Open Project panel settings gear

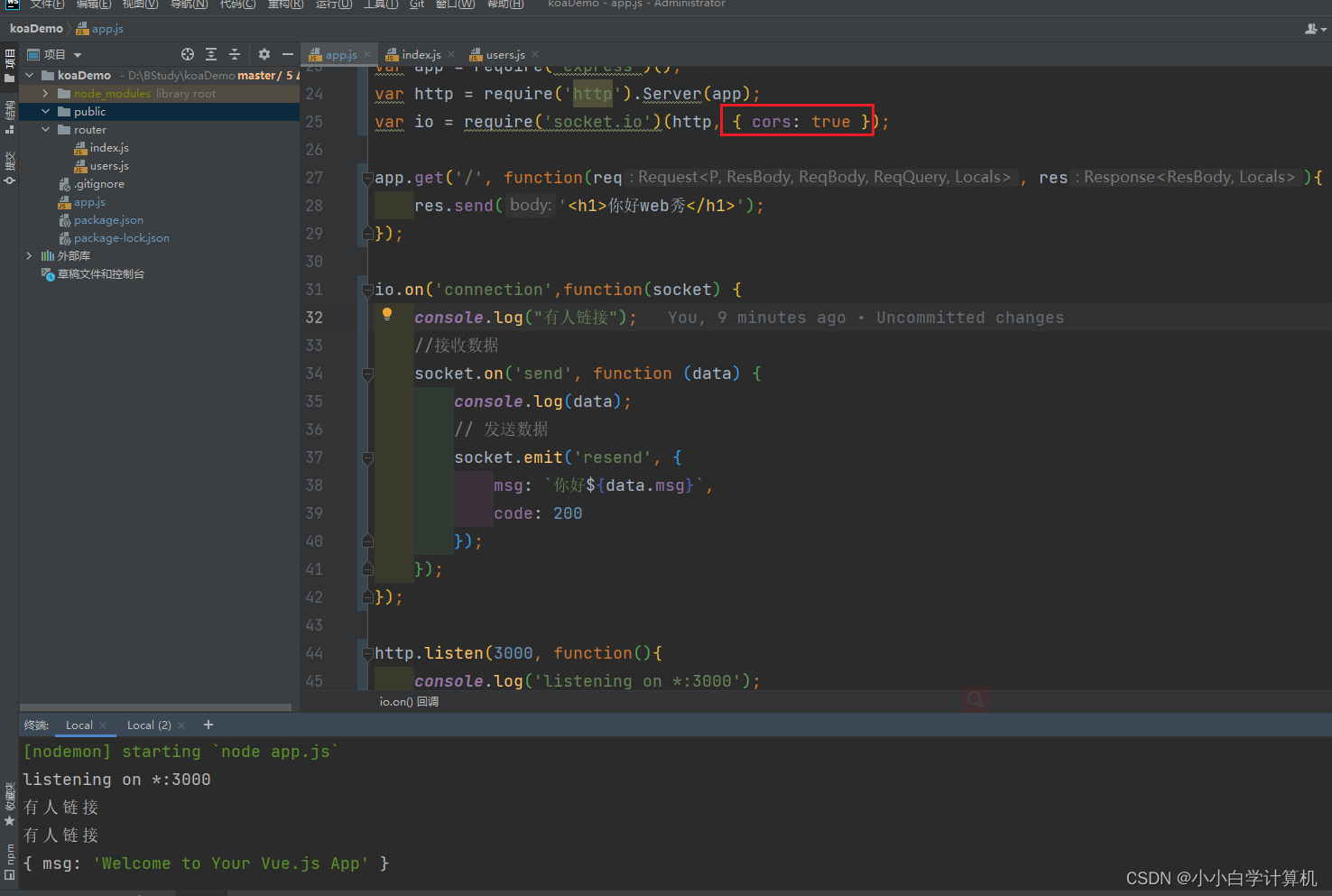(264, 54)
